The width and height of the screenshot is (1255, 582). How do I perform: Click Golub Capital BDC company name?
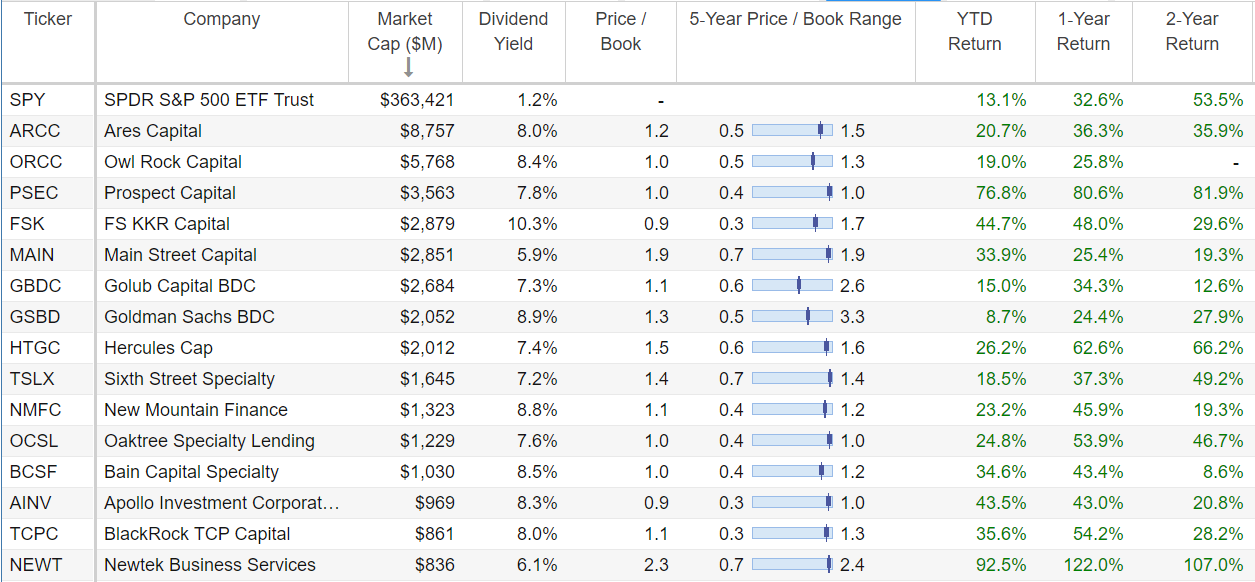tap(180, 286)
